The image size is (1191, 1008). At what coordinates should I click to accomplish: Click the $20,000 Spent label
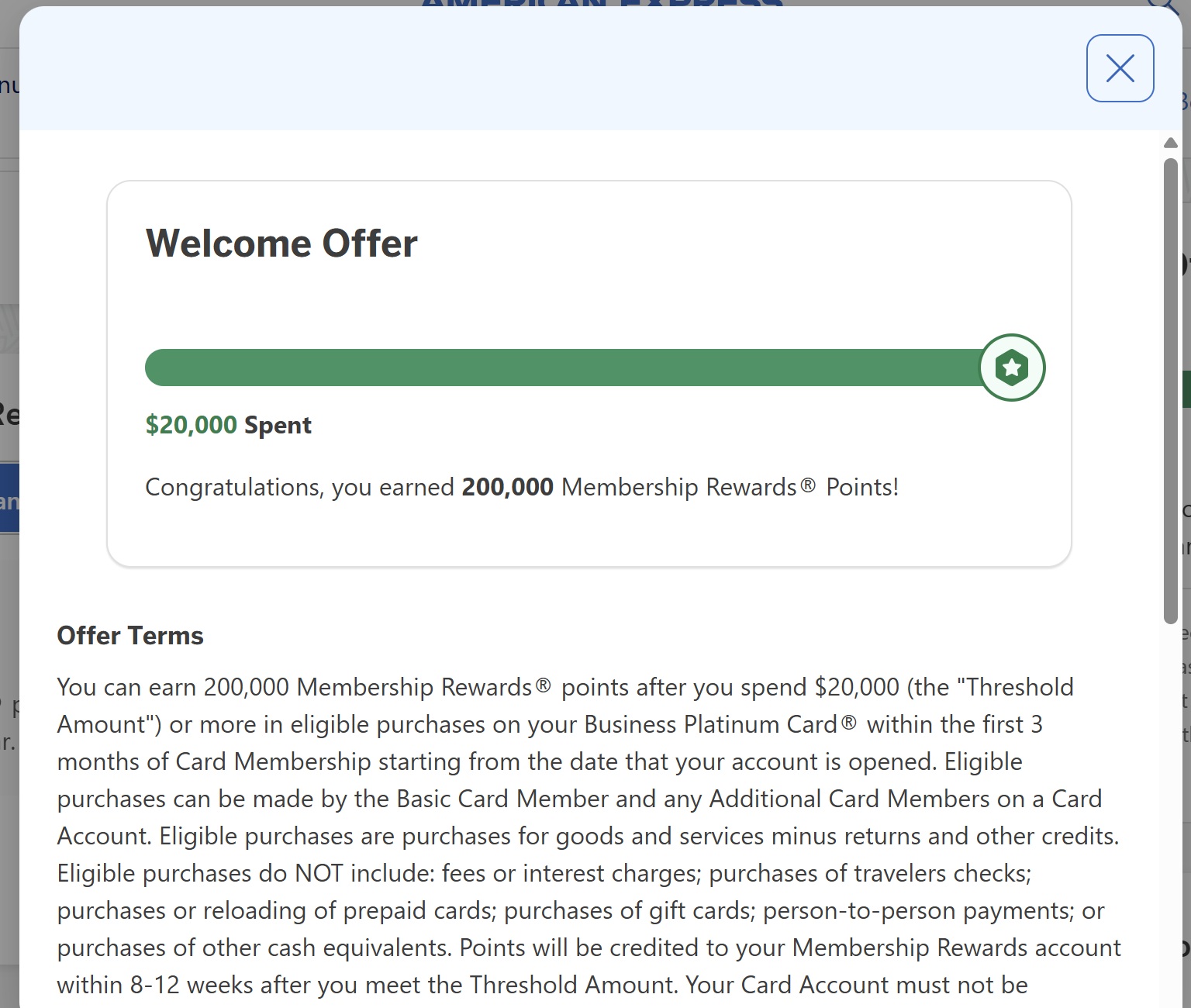[228, 424]
